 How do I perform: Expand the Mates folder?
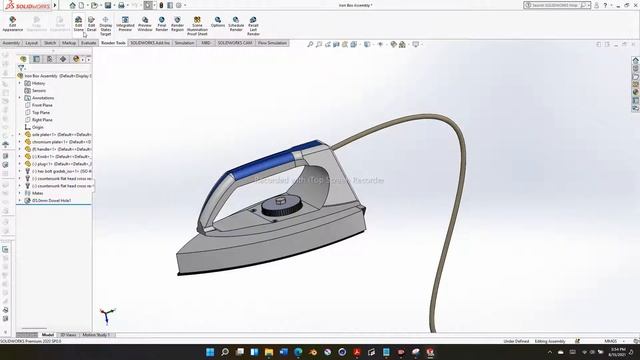(x=20, y=193)
